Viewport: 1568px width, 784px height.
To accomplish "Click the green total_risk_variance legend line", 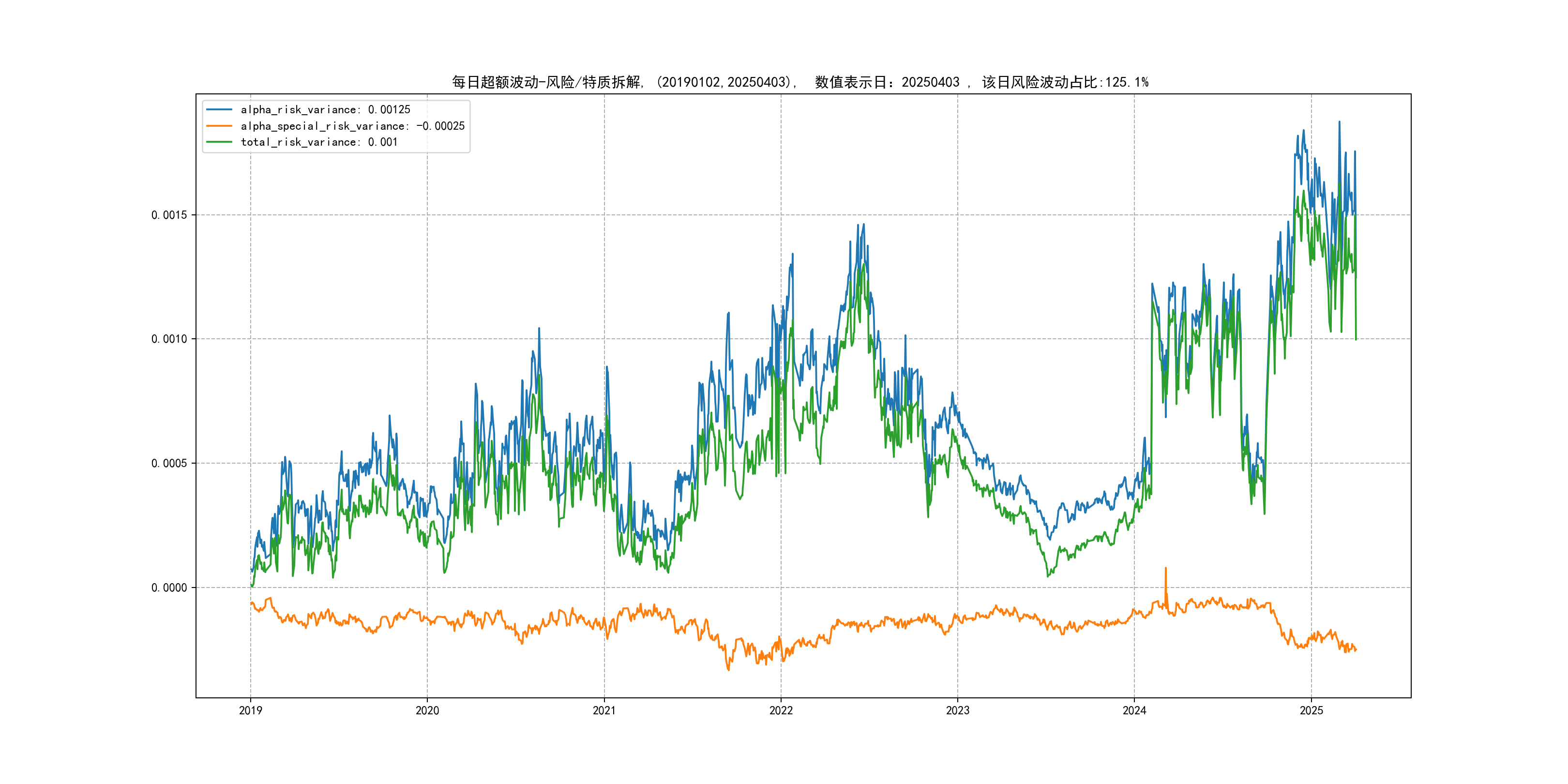I will 219,142.
